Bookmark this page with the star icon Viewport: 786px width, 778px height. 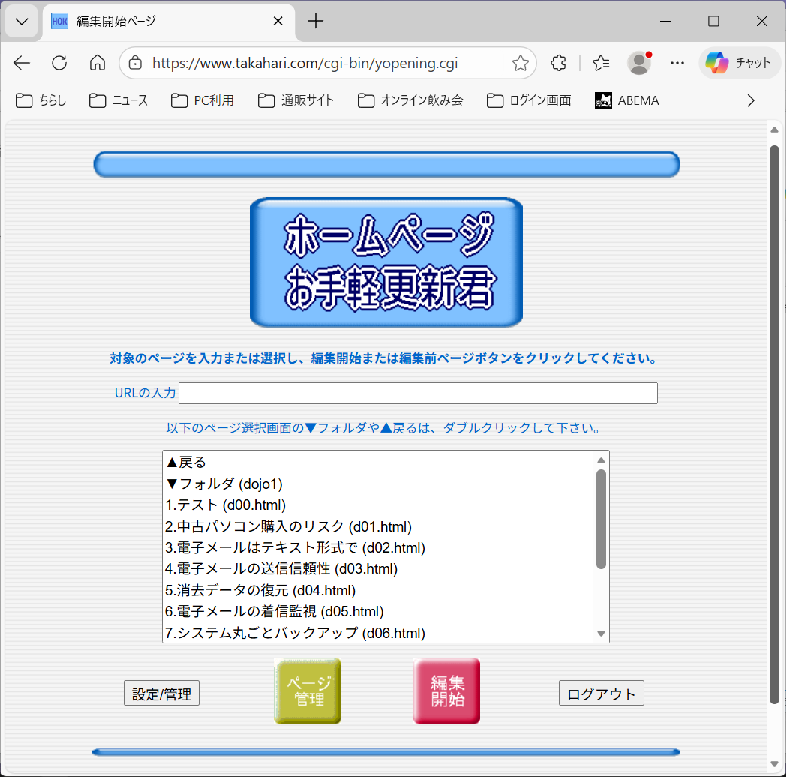520,62
